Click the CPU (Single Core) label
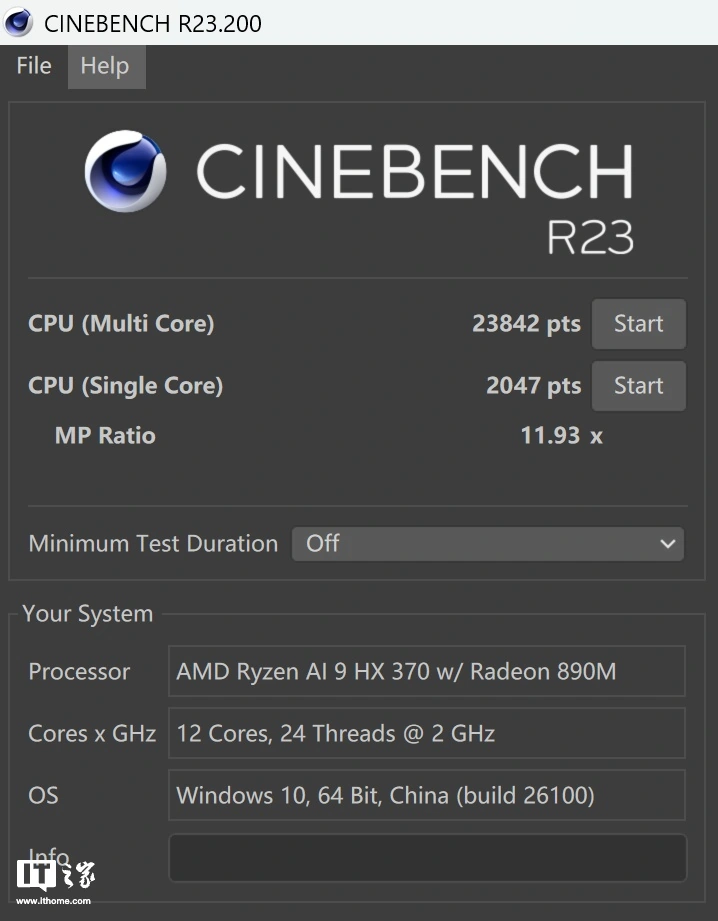 125,386
